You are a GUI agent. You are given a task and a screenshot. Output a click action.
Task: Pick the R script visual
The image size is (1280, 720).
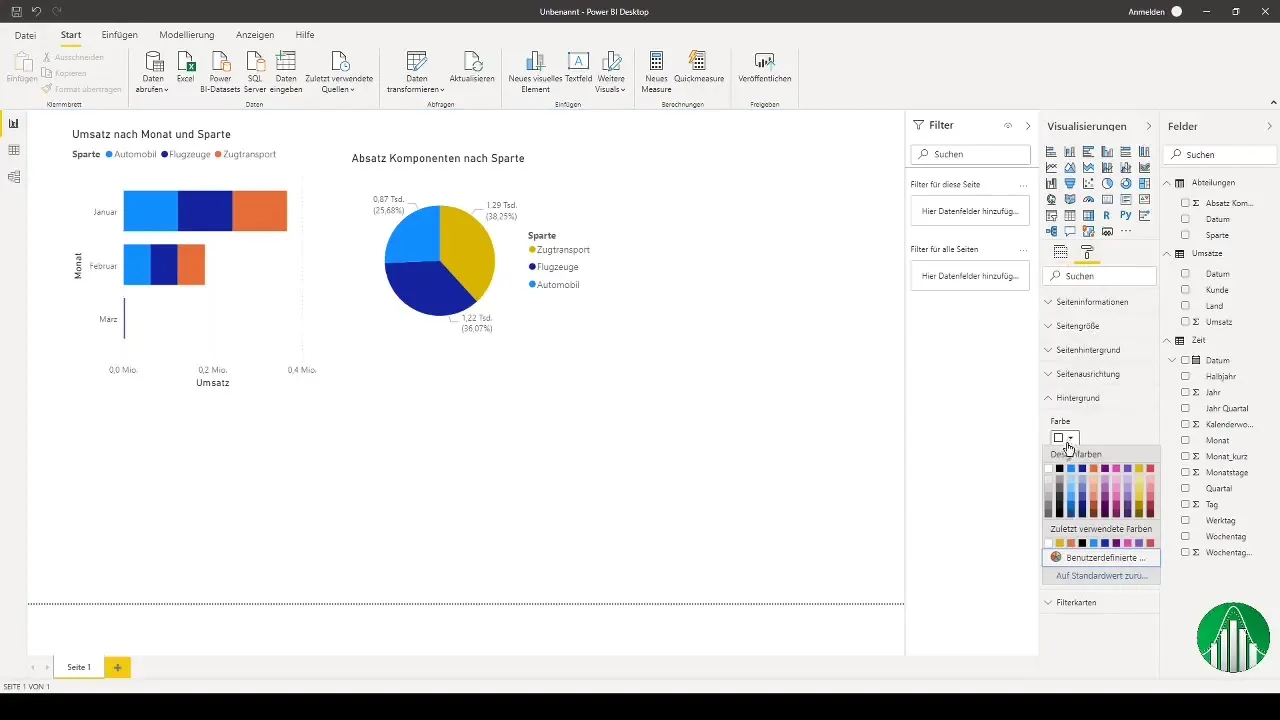(x=1107, y=215)
